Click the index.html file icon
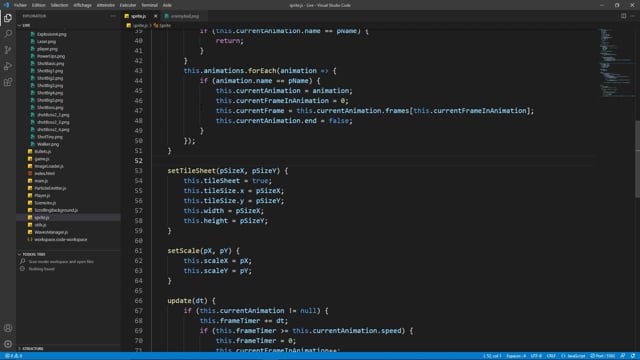This screenshot has width=640, height=360. click(30, 173)
